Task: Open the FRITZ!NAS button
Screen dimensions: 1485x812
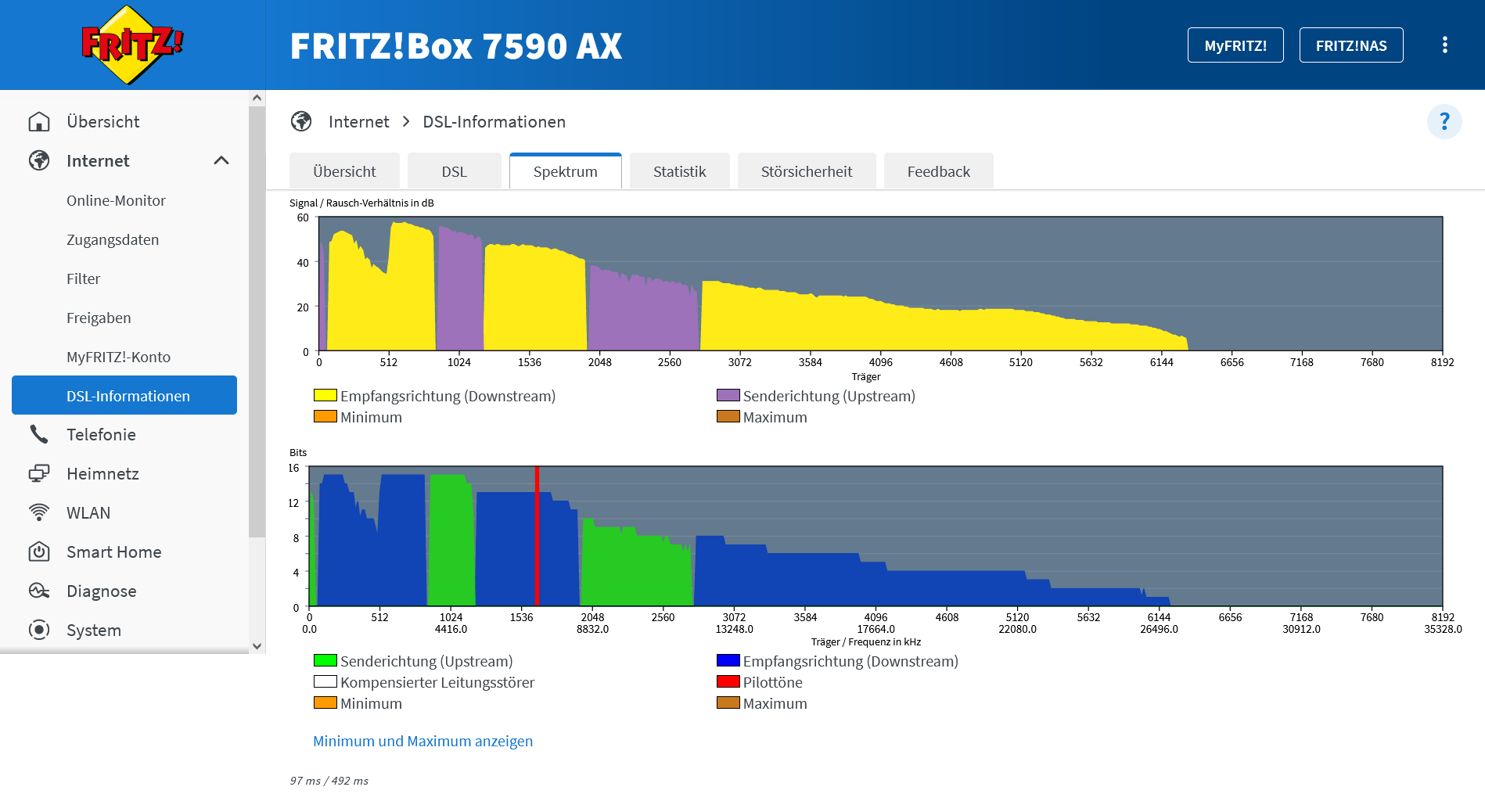Action: pos(1351,45)
